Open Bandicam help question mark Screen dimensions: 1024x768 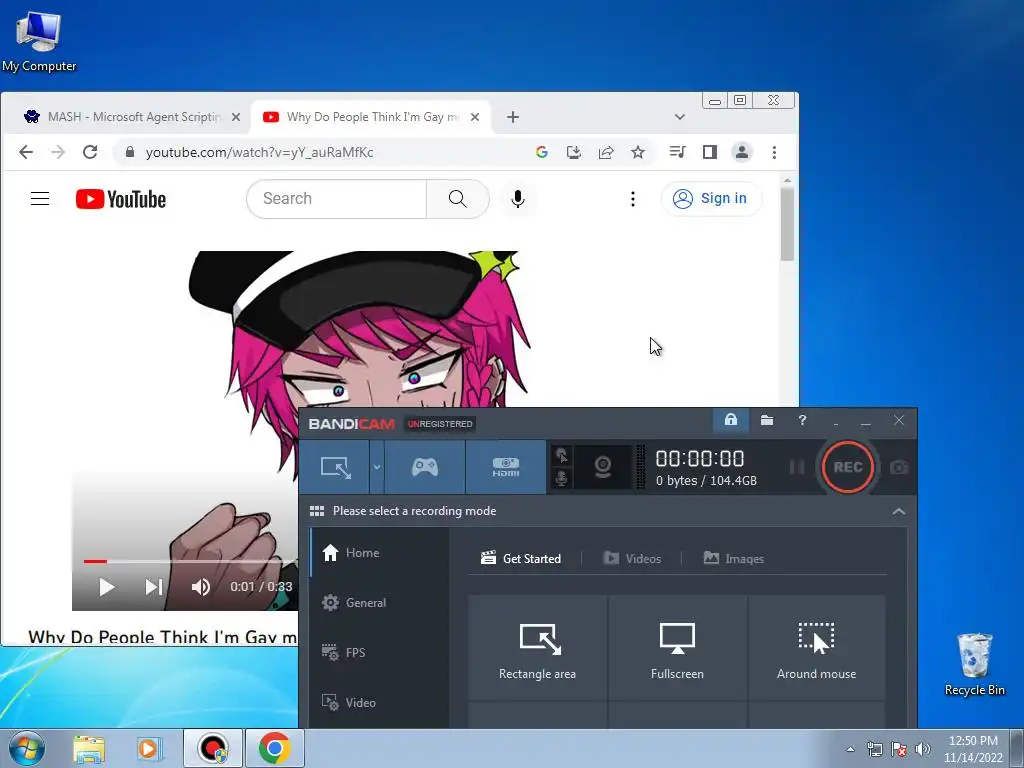coord(802,420)
